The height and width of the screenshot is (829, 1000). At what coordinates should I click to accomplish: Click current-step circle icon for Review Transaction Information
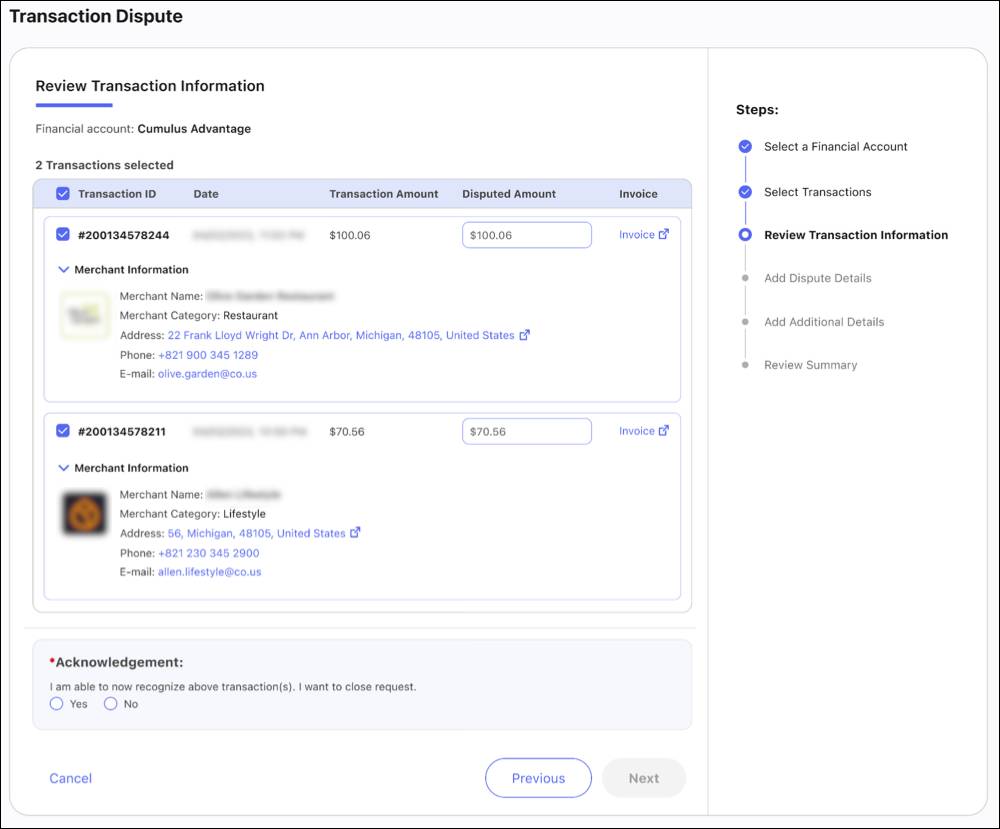click(745, 235)
